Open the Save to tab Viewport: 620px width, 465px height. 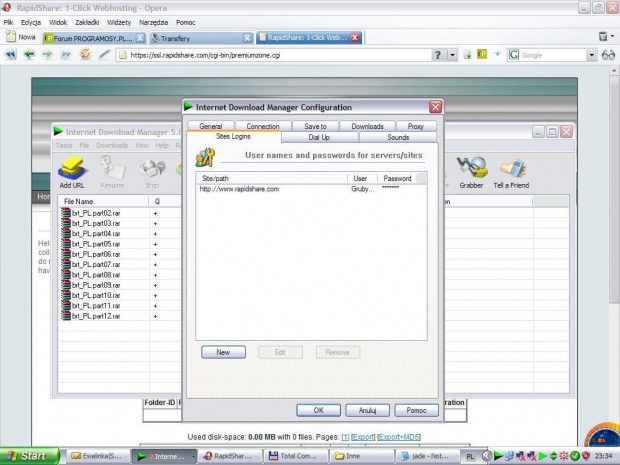pos(315,126)
